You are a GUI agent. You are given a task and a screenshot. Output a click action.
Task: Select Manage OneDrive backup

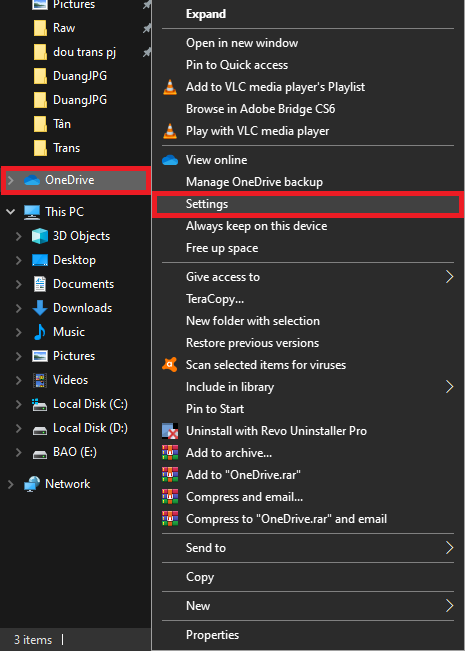click(308, 182)
